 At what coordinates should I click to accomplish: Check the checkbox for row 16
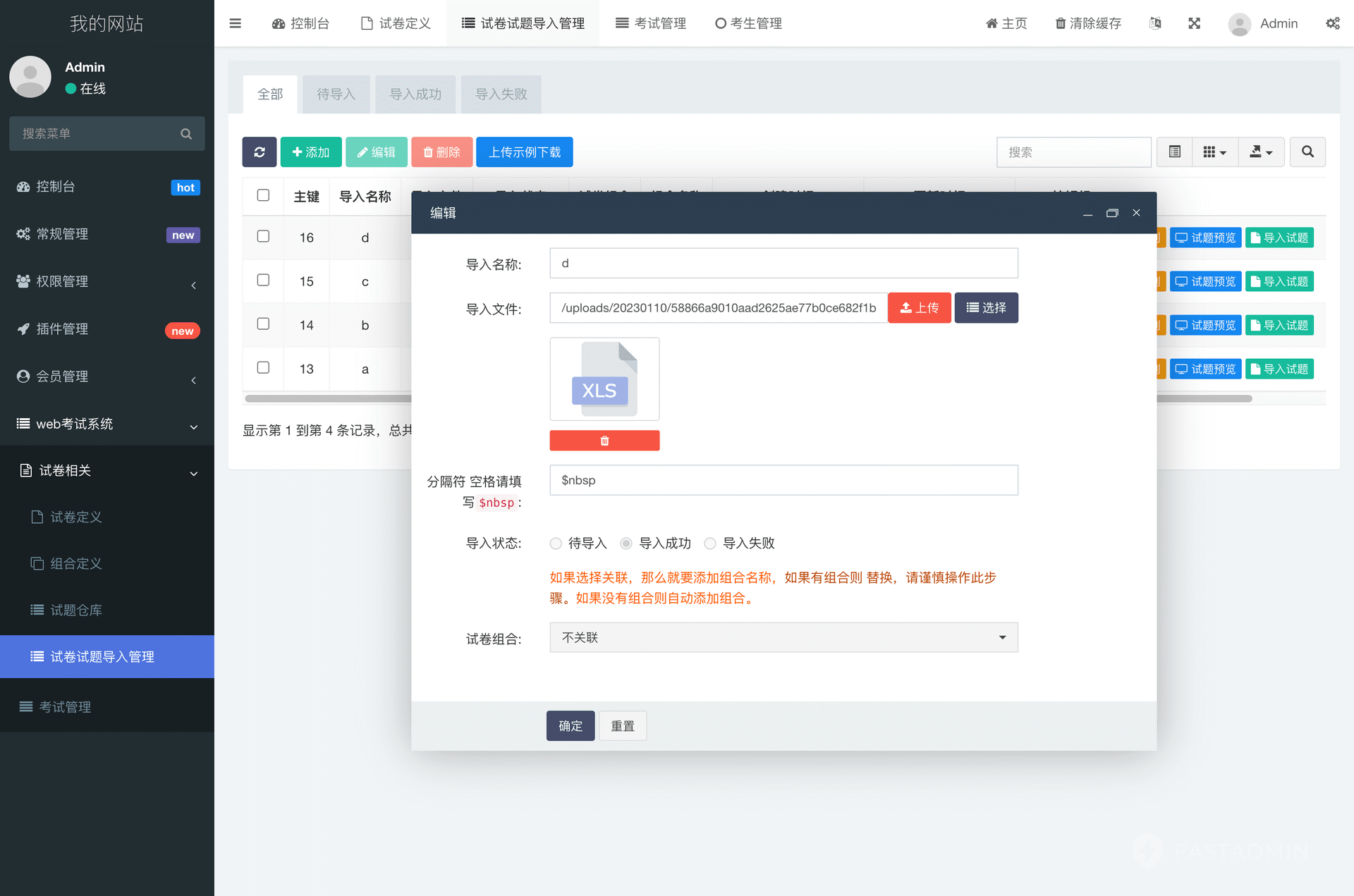pyautogui.click(x=263, y=236)
